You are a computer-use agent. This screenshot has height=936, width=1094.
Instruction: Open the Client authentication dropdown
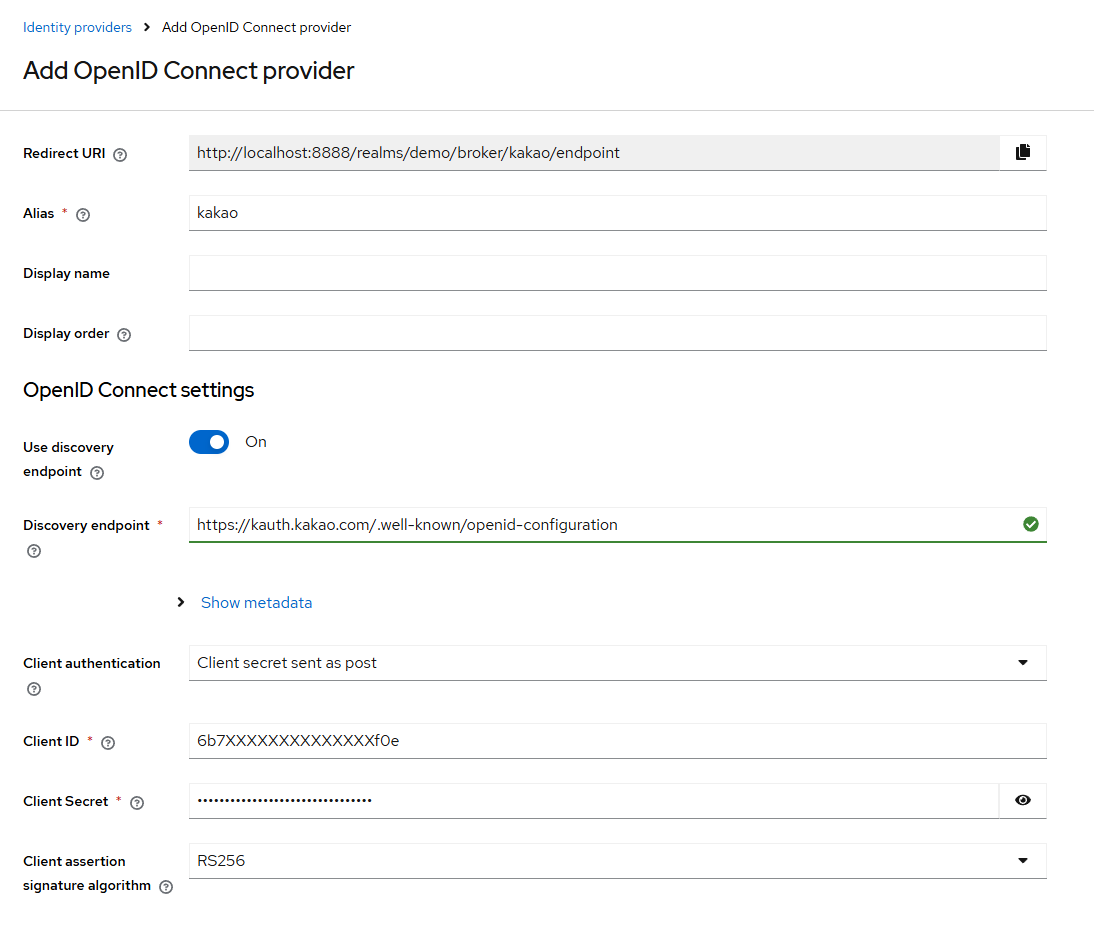click(x=617, y=663)
